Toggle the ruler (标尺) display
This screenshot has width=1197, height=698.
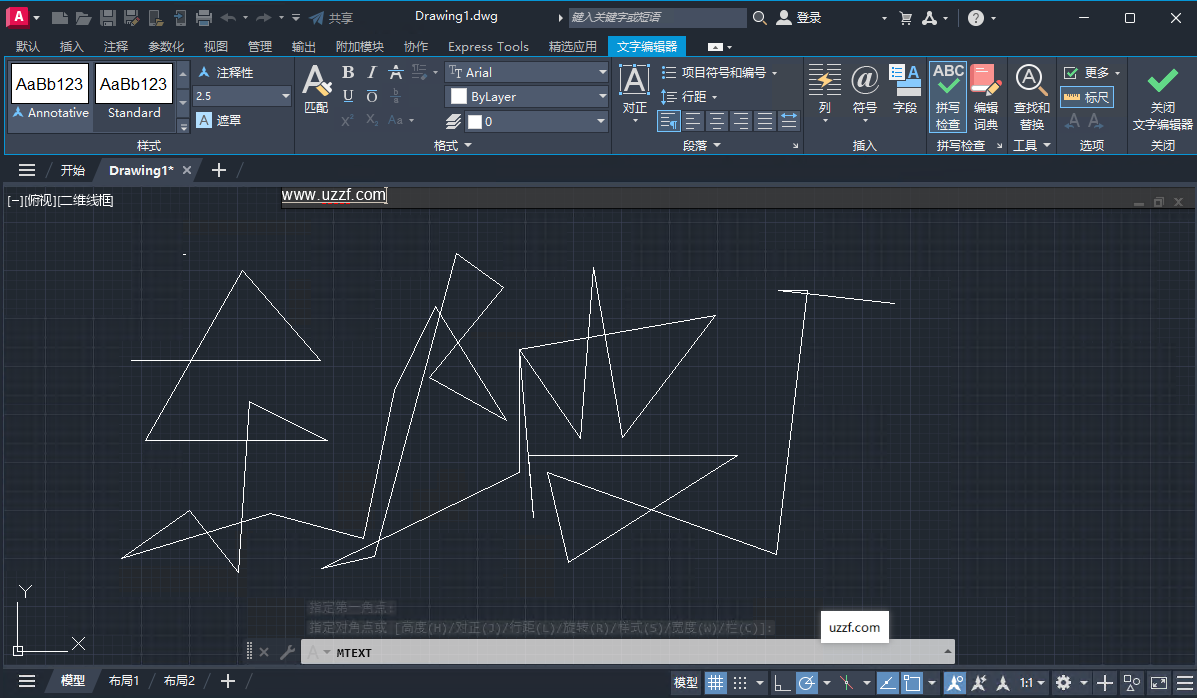pos(1087,97)
